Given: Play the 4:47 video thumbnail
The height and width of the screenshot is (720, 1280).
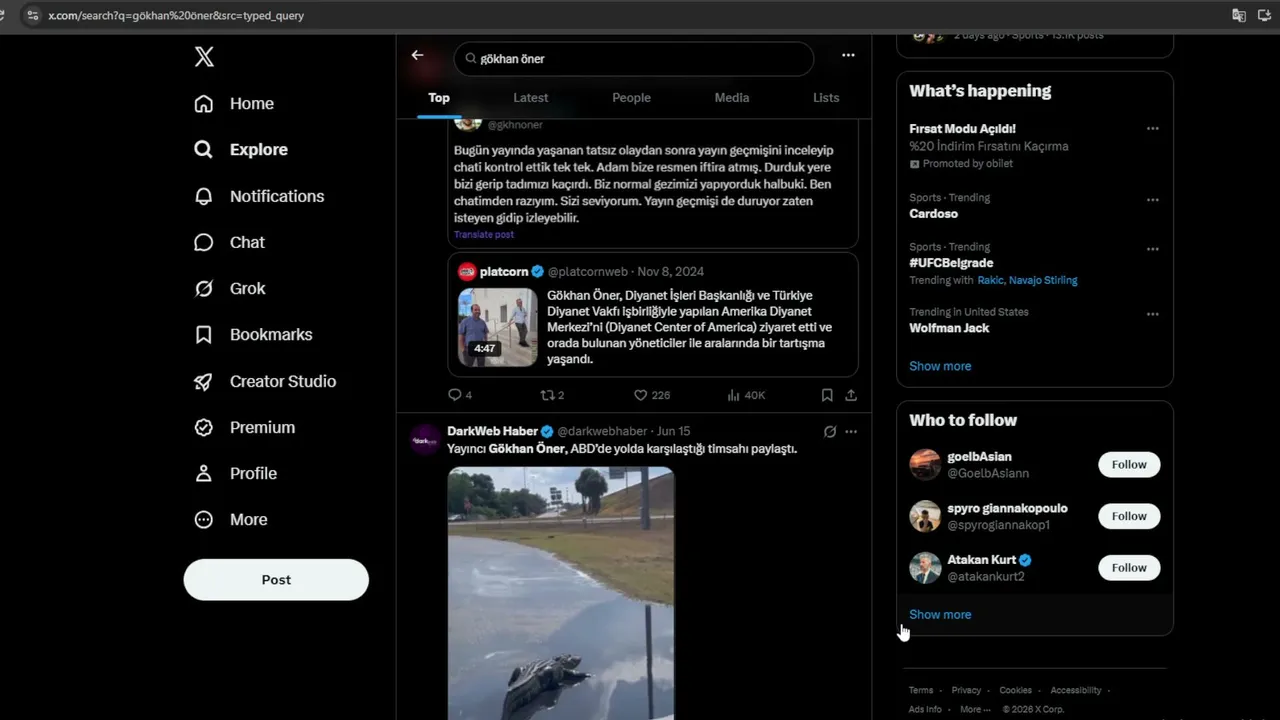Looking at the screenshot, I should tap(498, 327).
